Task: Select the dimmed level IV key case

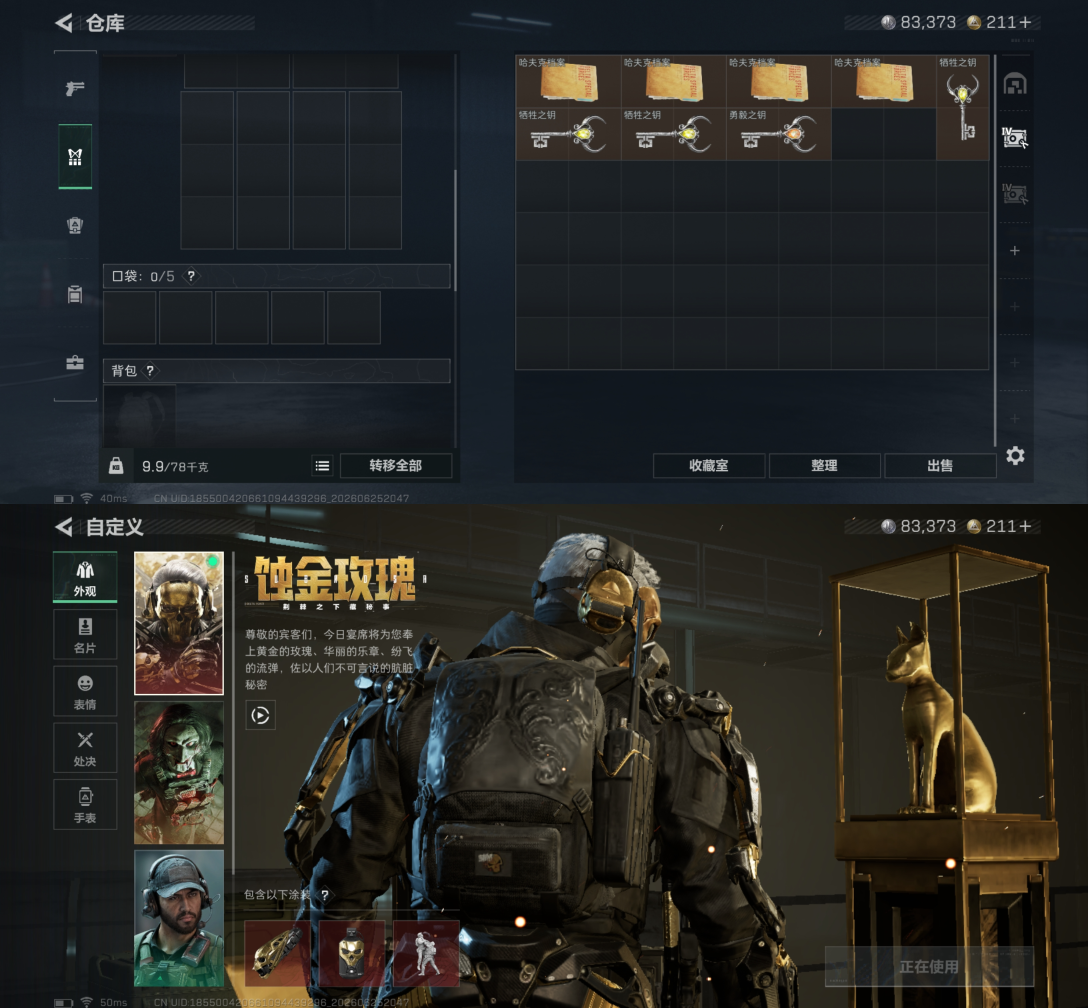Action: [1015, 194]
